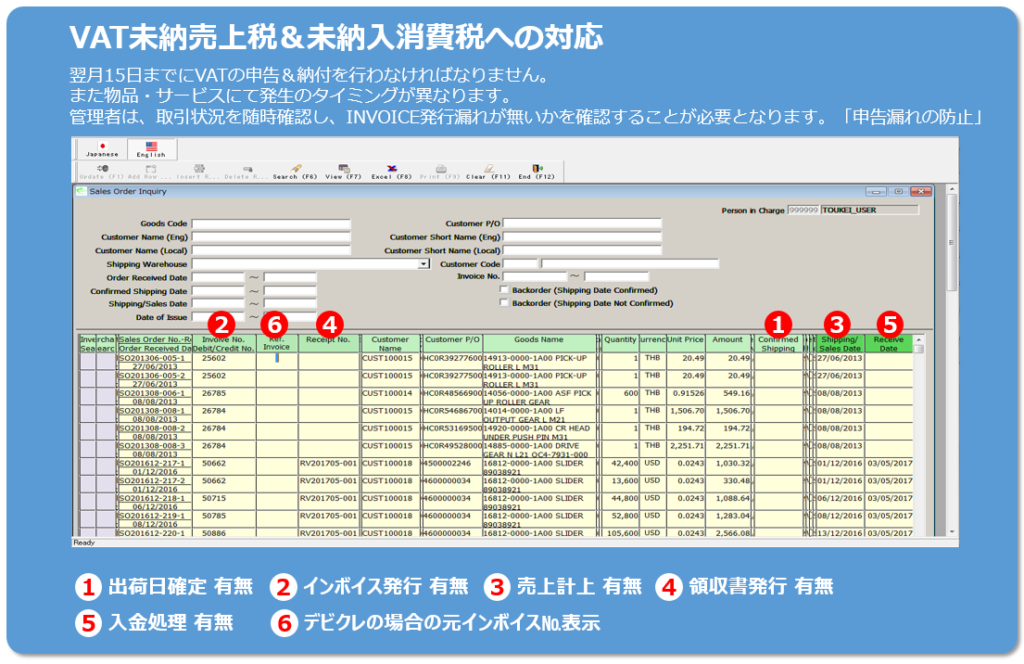Click the Customer Name column header
This screenshot has height=664, width=1024.
[390, 343]
